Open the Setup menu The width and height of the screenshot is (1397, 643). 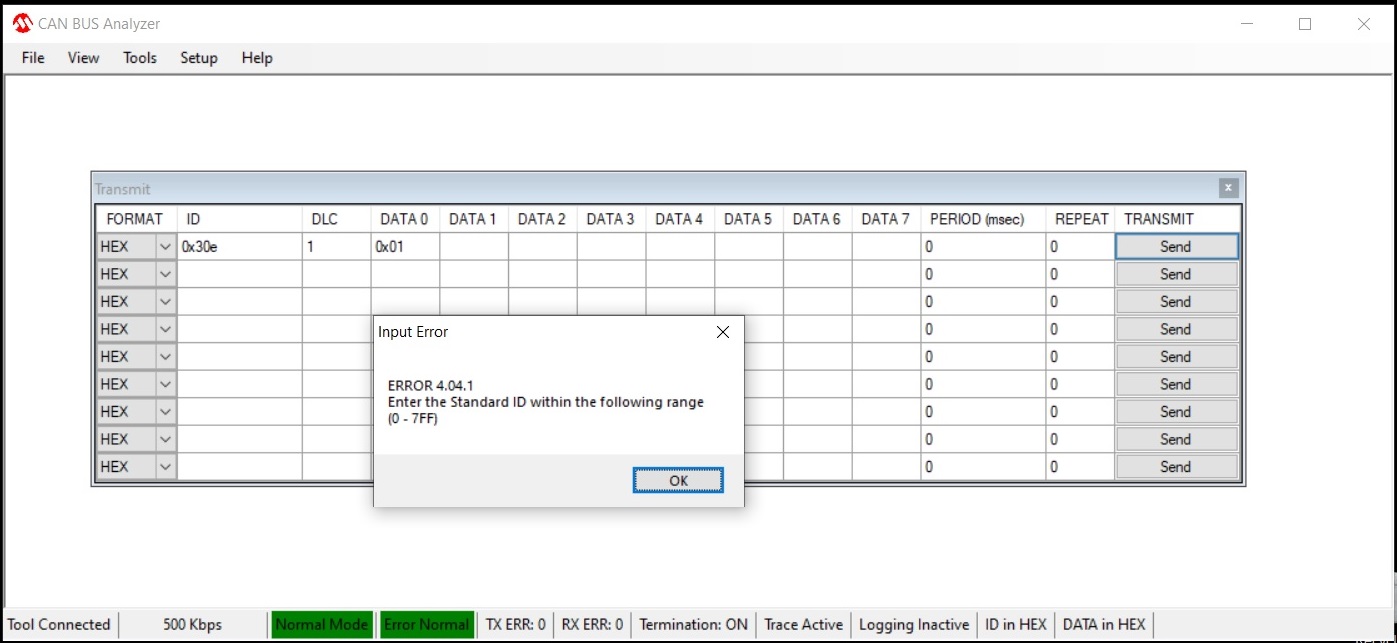pyautogui.click(x=199, y=58)
